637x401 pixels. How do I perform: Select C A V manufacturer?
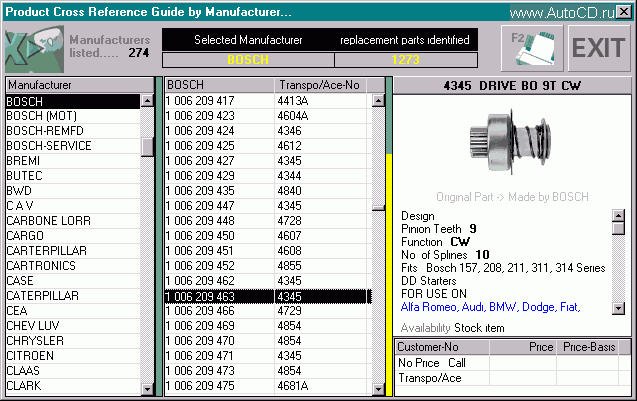[73, 206]
